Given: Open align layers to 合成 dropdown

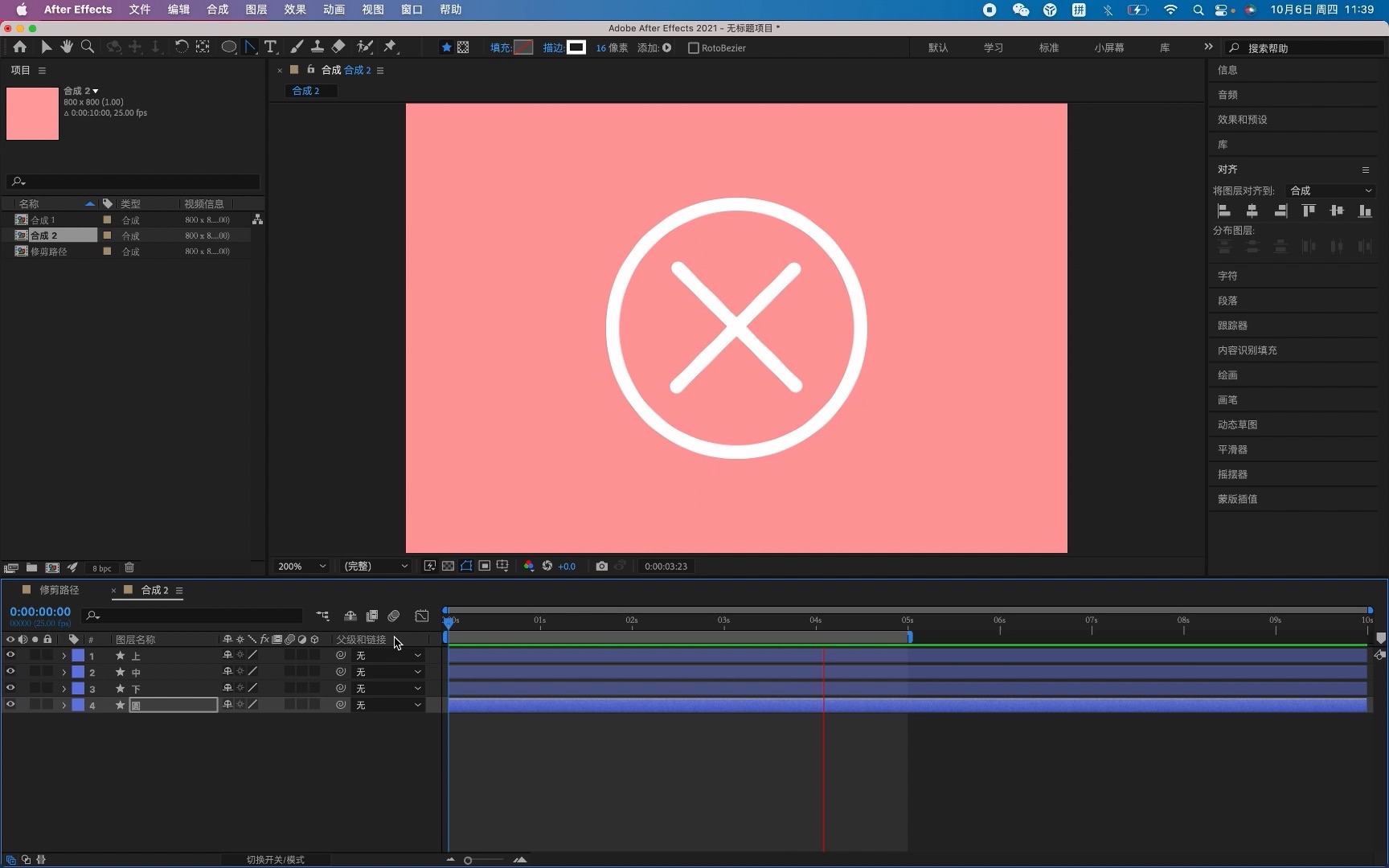Looking at the screenshot, I should tap(1330, 190).
